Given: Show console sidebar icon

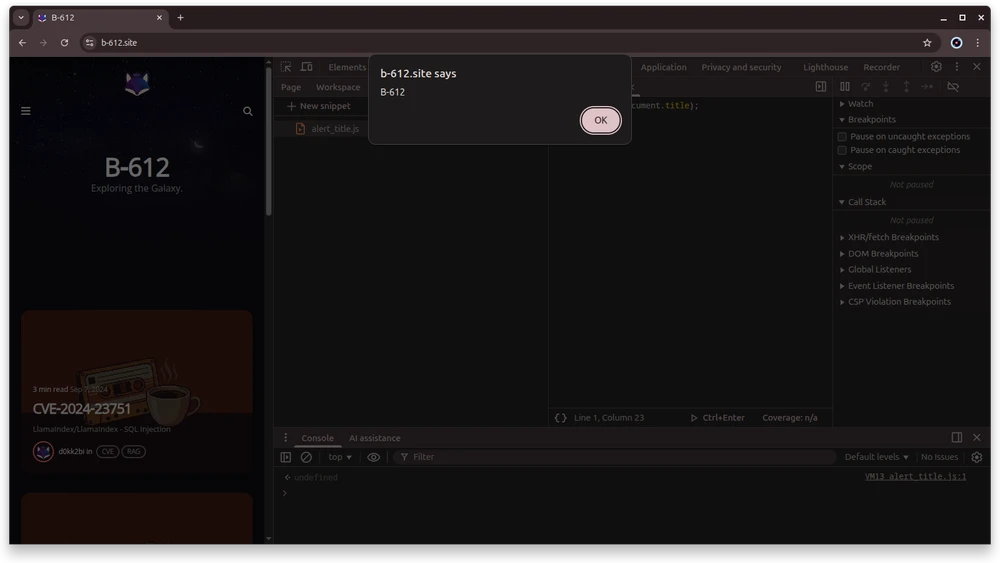Looking at the screenshot, I should click(x=286, y=457).
